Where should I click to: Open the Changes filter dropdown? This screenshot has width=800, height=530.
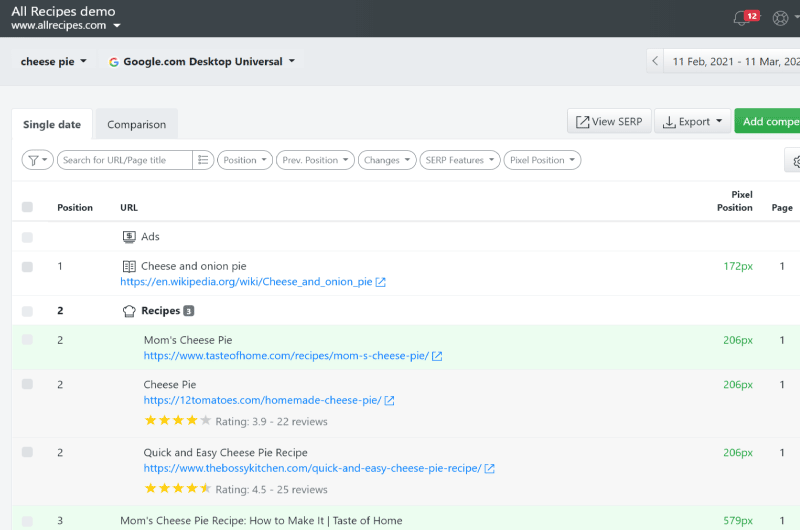387,160
